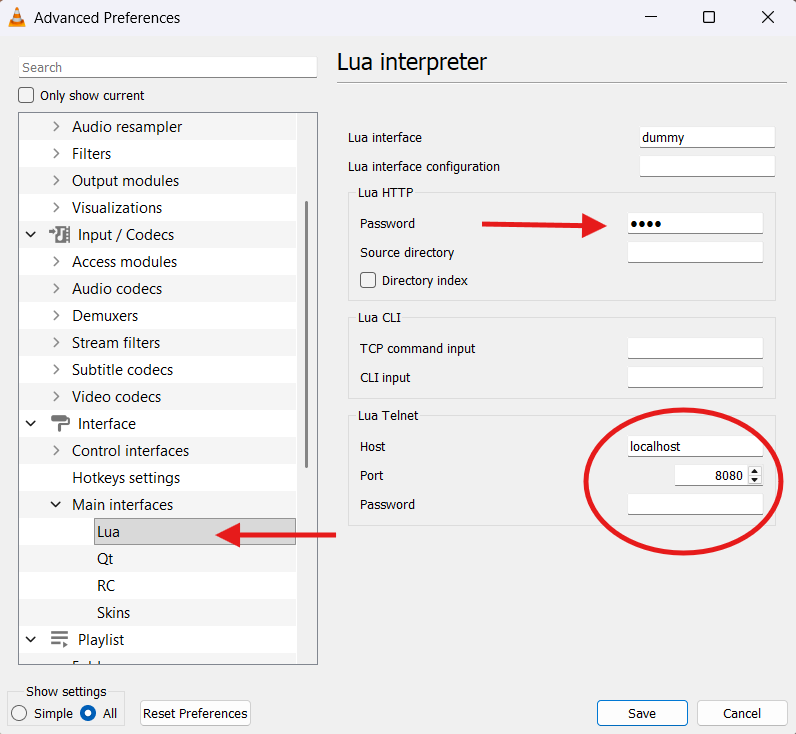Expand the Access modules node

pyautogui.click(x=56, y=261)
